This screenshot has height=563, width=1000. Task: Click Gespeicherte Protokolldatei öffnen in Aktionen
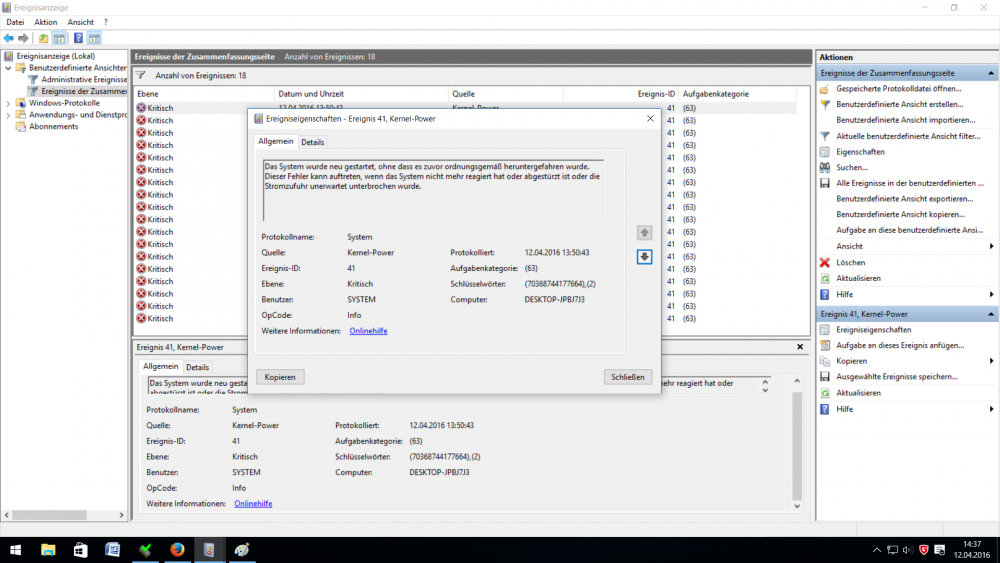899,89
